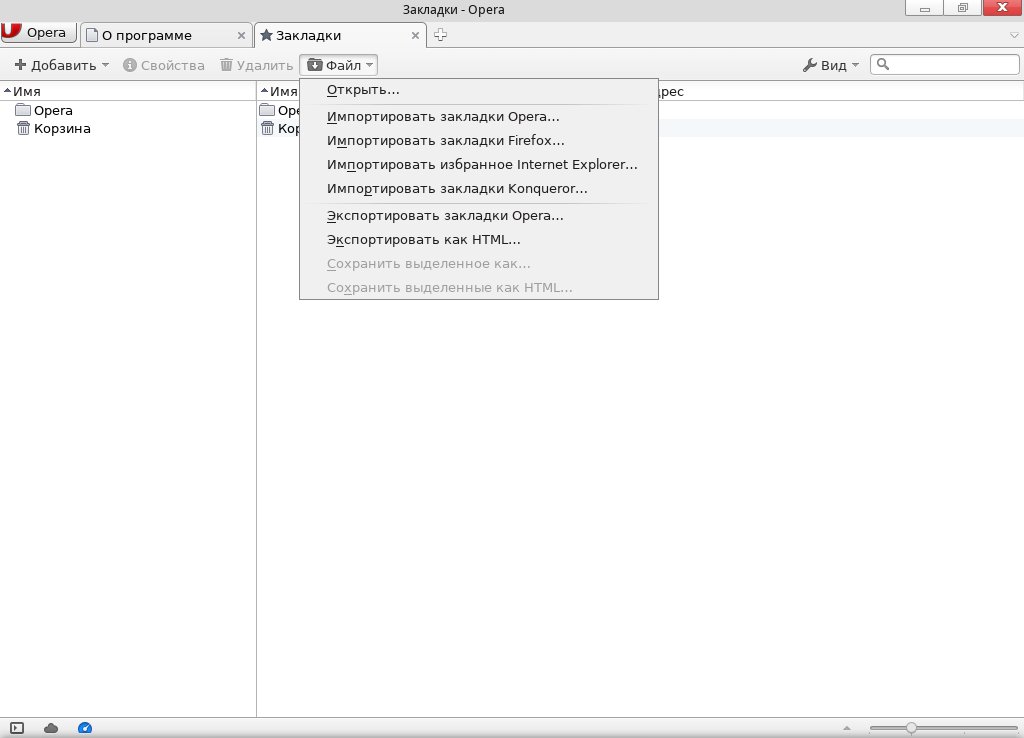
Task: Open Opera Link cloud icon in status bar
Action: tap(51, 728)
